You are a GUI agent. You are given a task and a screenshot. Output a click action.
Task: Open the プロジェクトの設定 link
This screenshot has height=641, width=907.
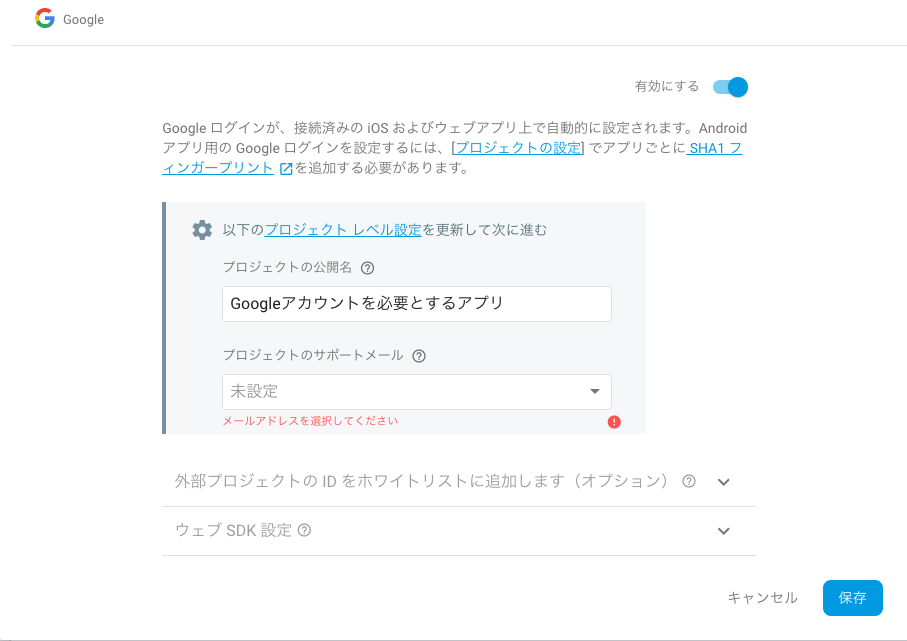(x=518, y=148)
